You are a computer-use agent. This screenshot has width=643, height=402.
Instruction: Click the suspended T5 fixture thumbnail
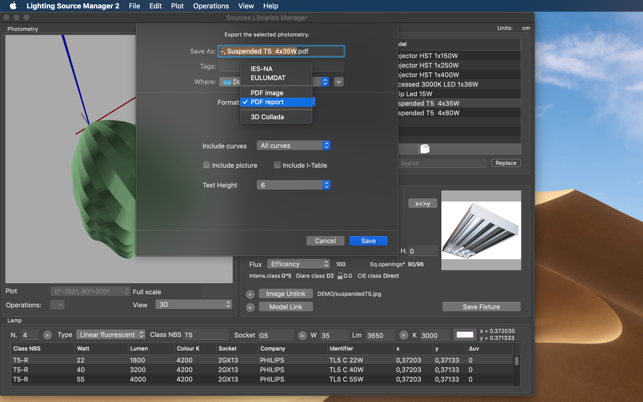481,230
